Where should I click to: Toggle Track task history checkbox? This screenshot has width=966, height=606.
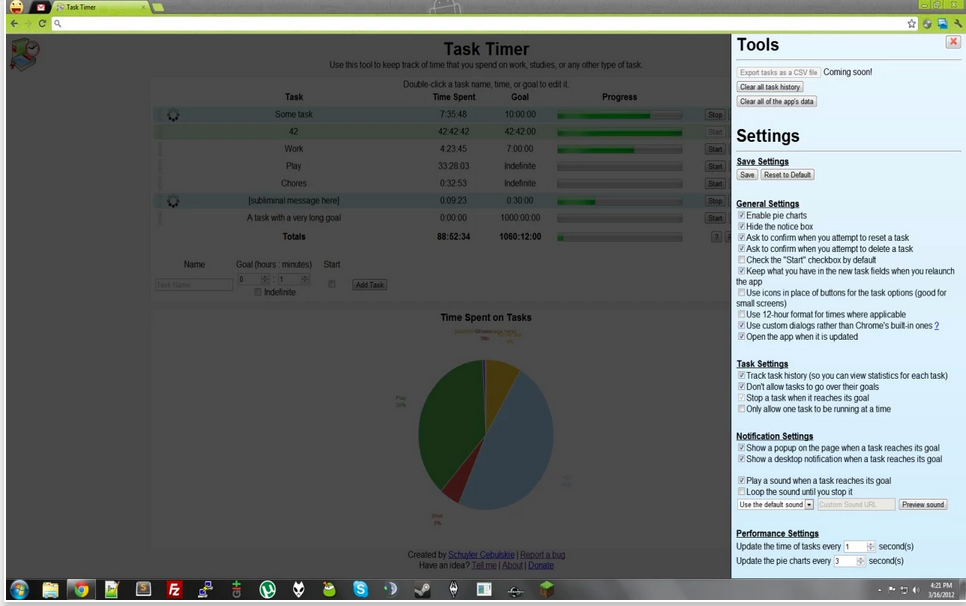[742, 375]
